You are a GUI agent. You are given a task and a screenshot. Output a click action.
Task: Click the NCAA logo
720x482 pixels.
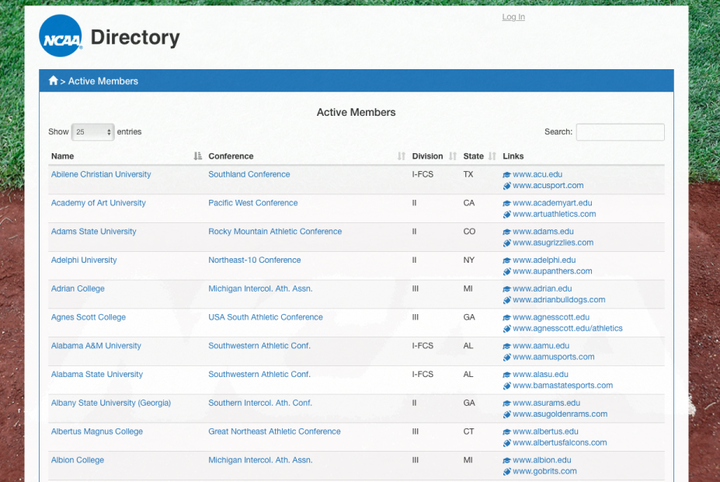(x=61, y=36)
